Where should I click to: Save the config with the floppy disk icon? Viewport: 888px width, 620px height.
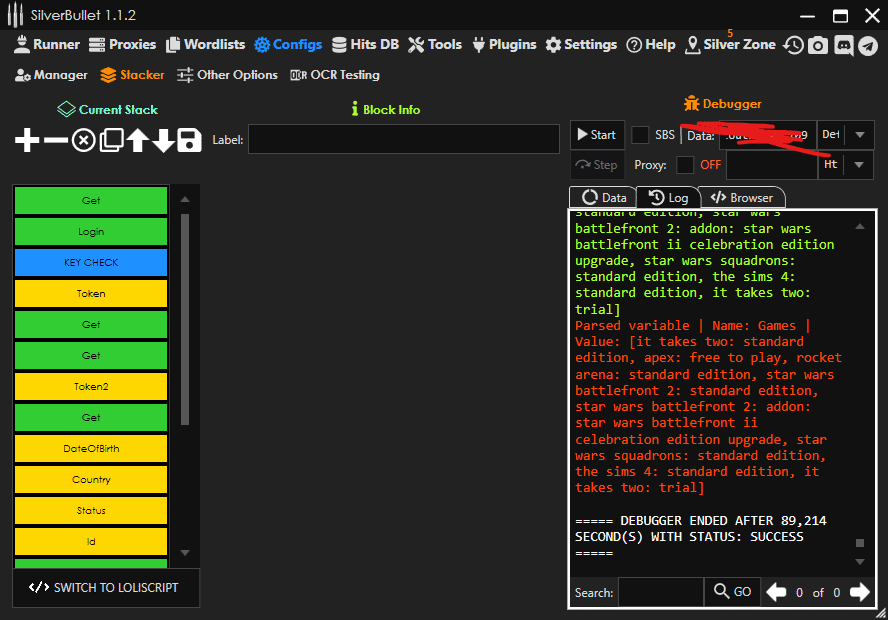click(x=190, y=141)
